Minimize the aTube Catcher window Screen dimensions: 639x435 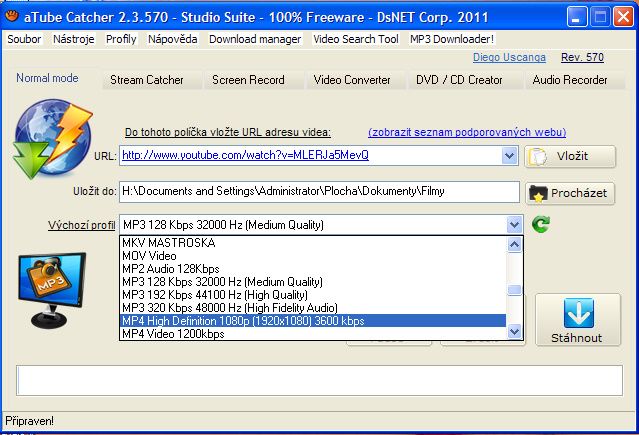(x=576, y=17)
